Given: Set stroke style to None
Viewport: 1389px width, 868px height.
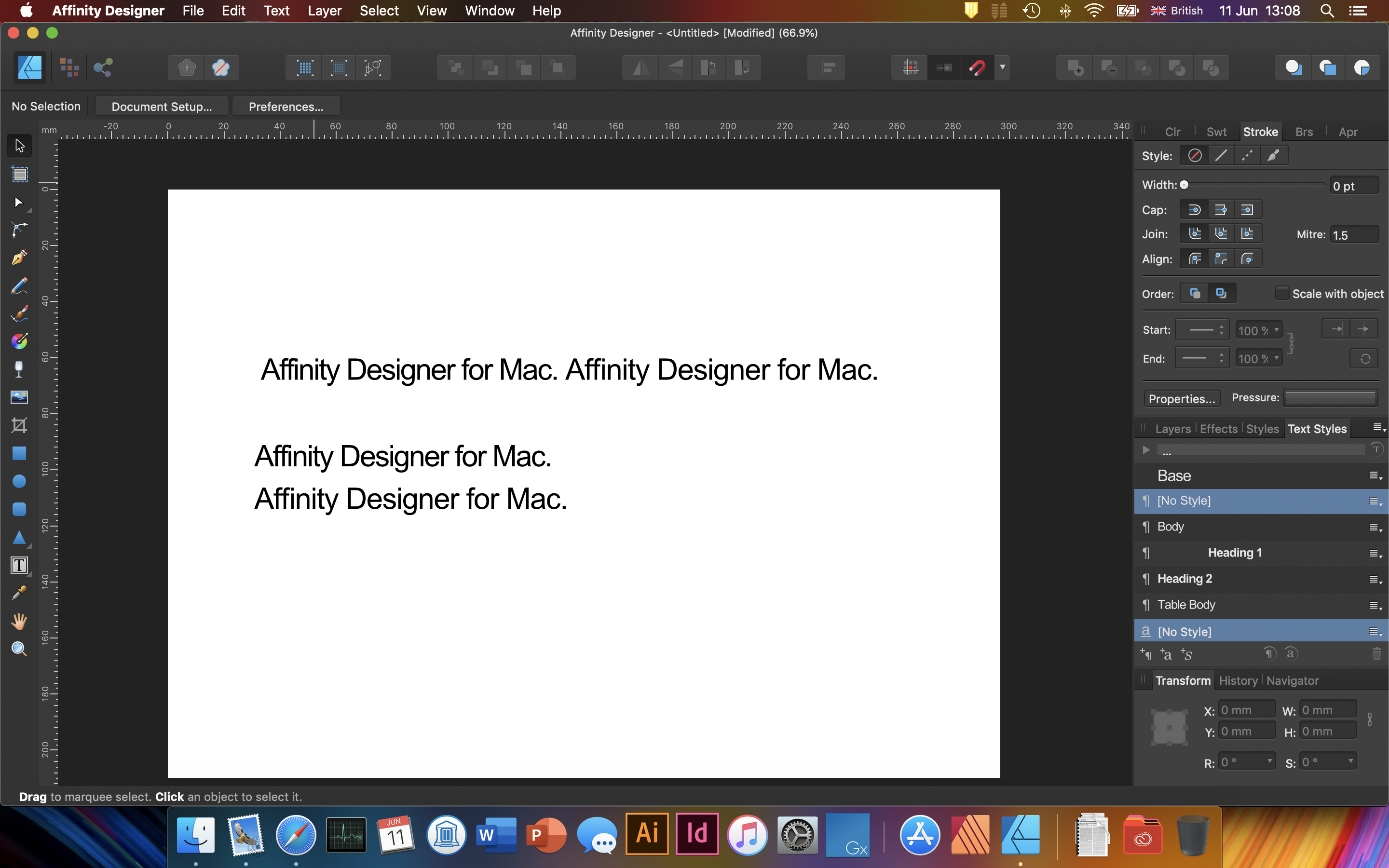Looking at the screenshot, I should point(1195,156).
